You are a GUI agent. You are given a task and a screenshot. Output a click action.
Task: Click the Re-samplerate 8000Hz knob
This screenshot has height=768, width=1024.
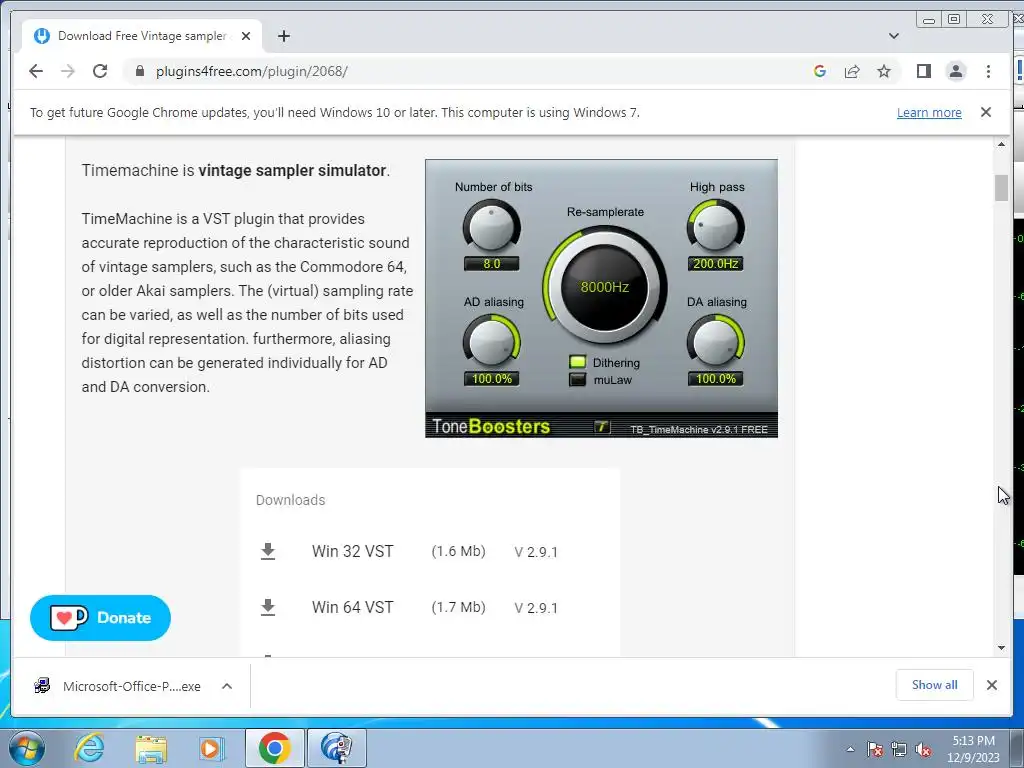click(605, 286)
